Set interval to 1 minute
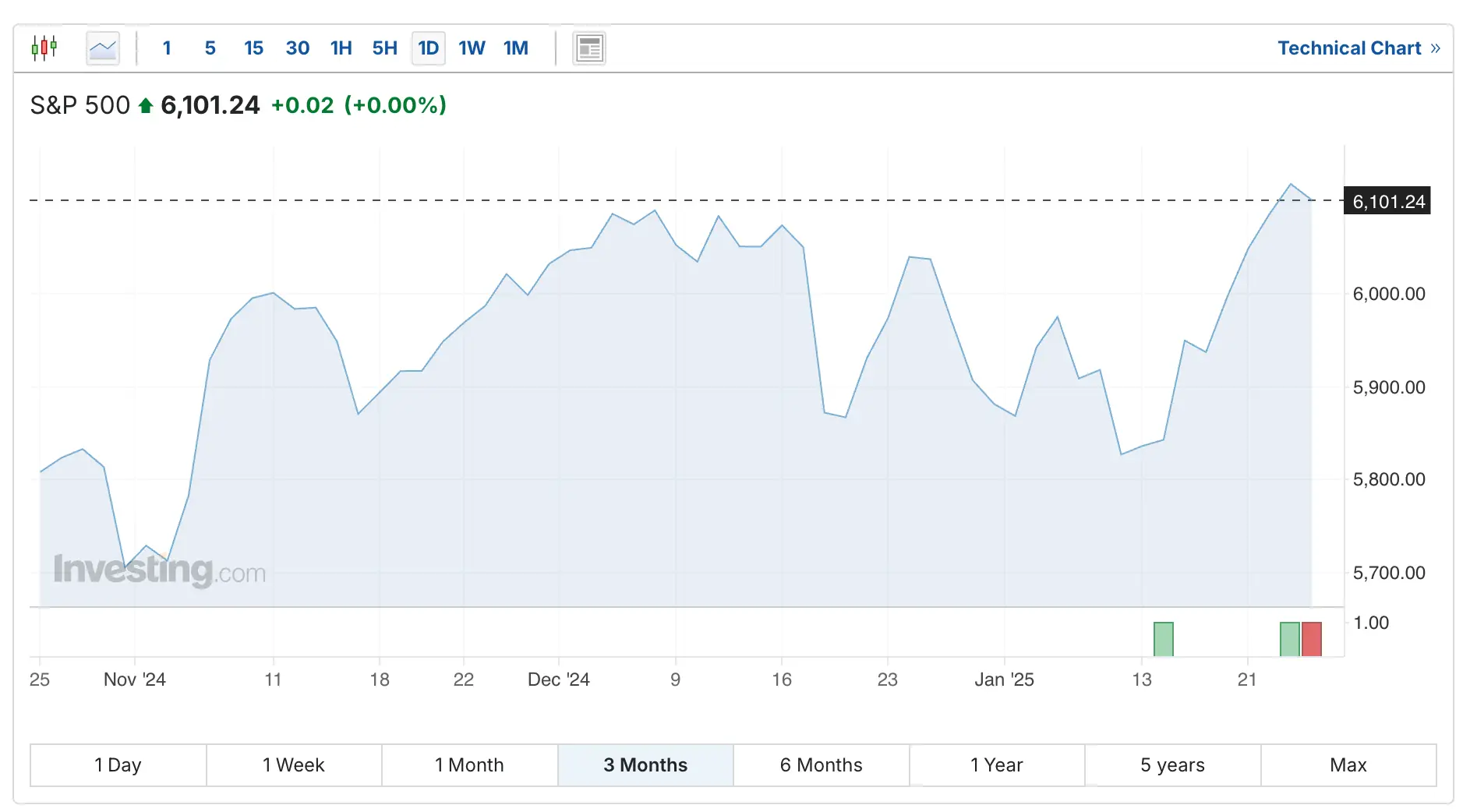 click(167, 48)
